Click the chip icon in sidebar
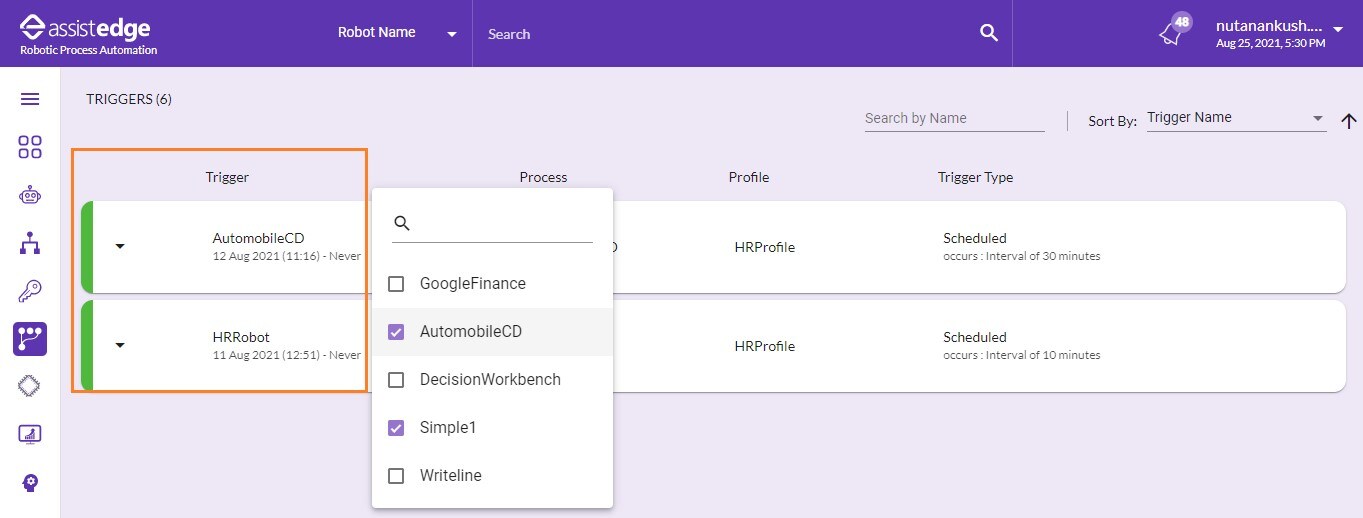Image resolution: width=1363 pixels, height=518 pixels. coord(30,387)
